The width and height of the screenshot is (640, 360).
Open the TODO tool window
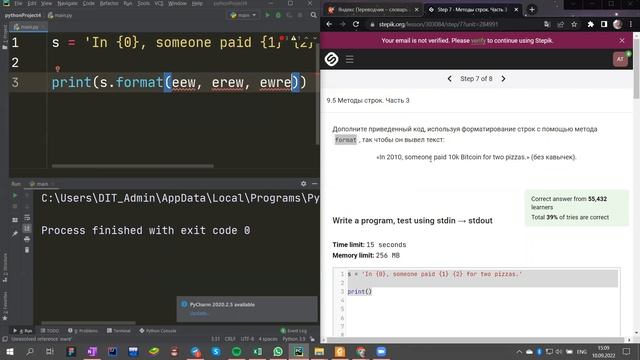[50, 331]
